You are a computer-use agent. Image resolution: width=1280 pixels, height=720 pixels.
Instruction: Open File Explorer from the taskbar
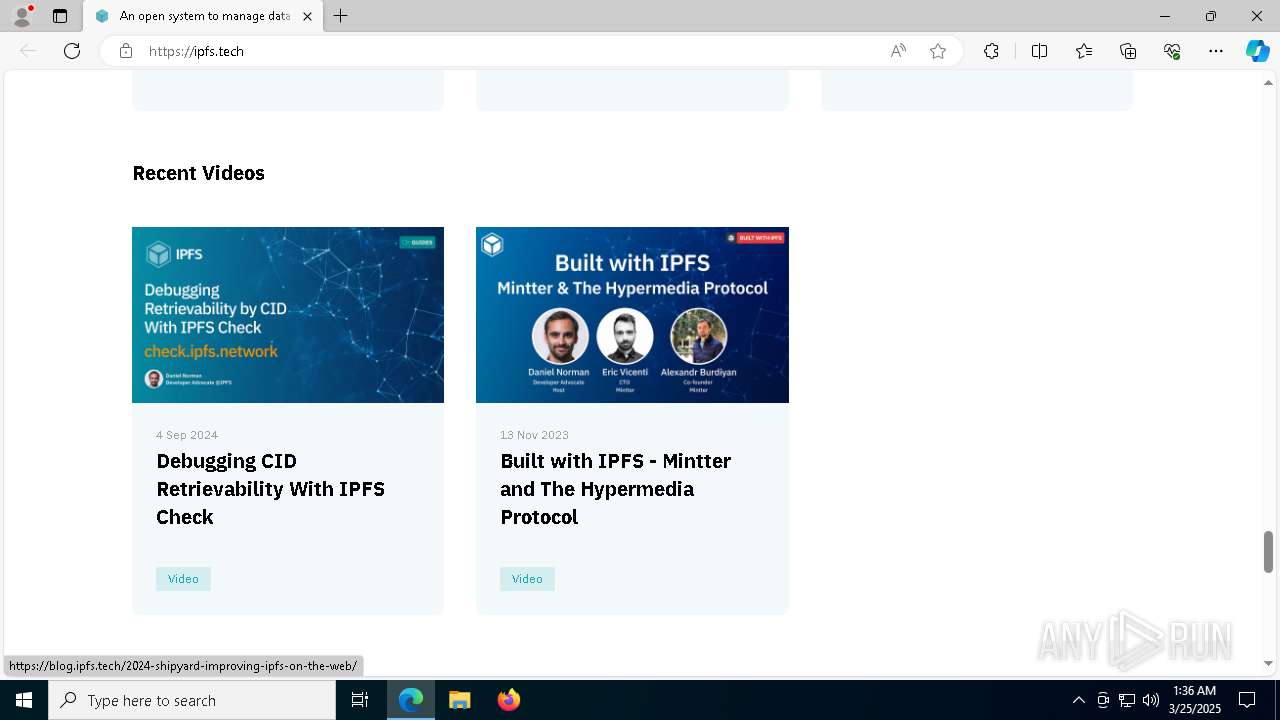[x=459, y=700]
